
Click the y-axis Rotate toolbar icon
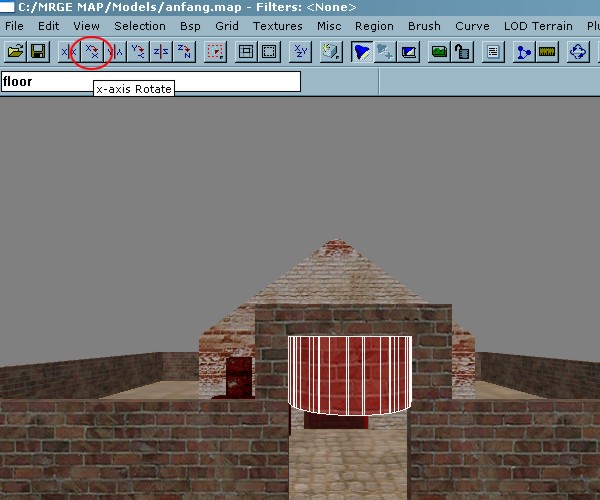[x=138, y=51]
